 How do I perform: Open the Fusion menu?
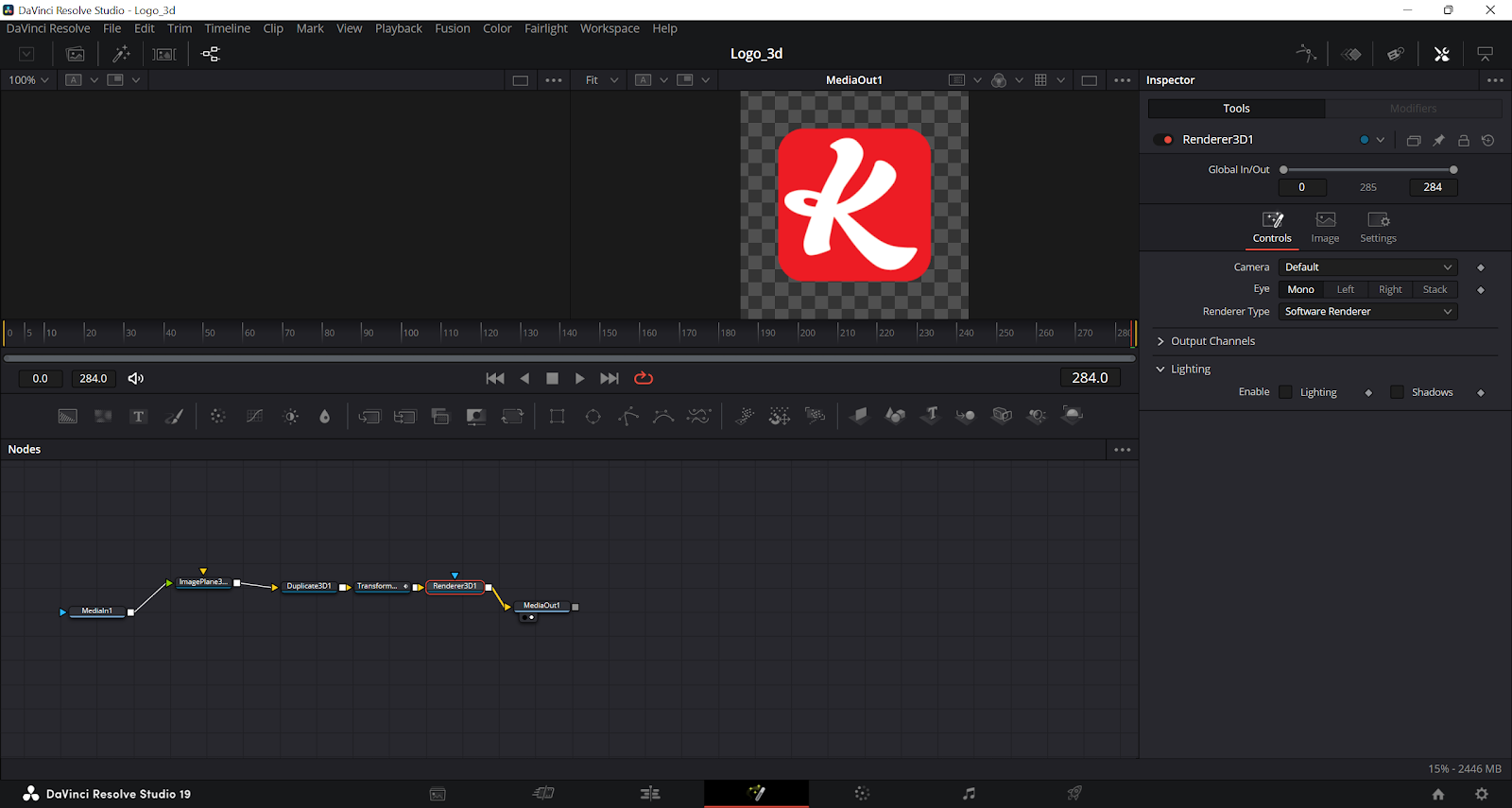click(x=453, y=28)
